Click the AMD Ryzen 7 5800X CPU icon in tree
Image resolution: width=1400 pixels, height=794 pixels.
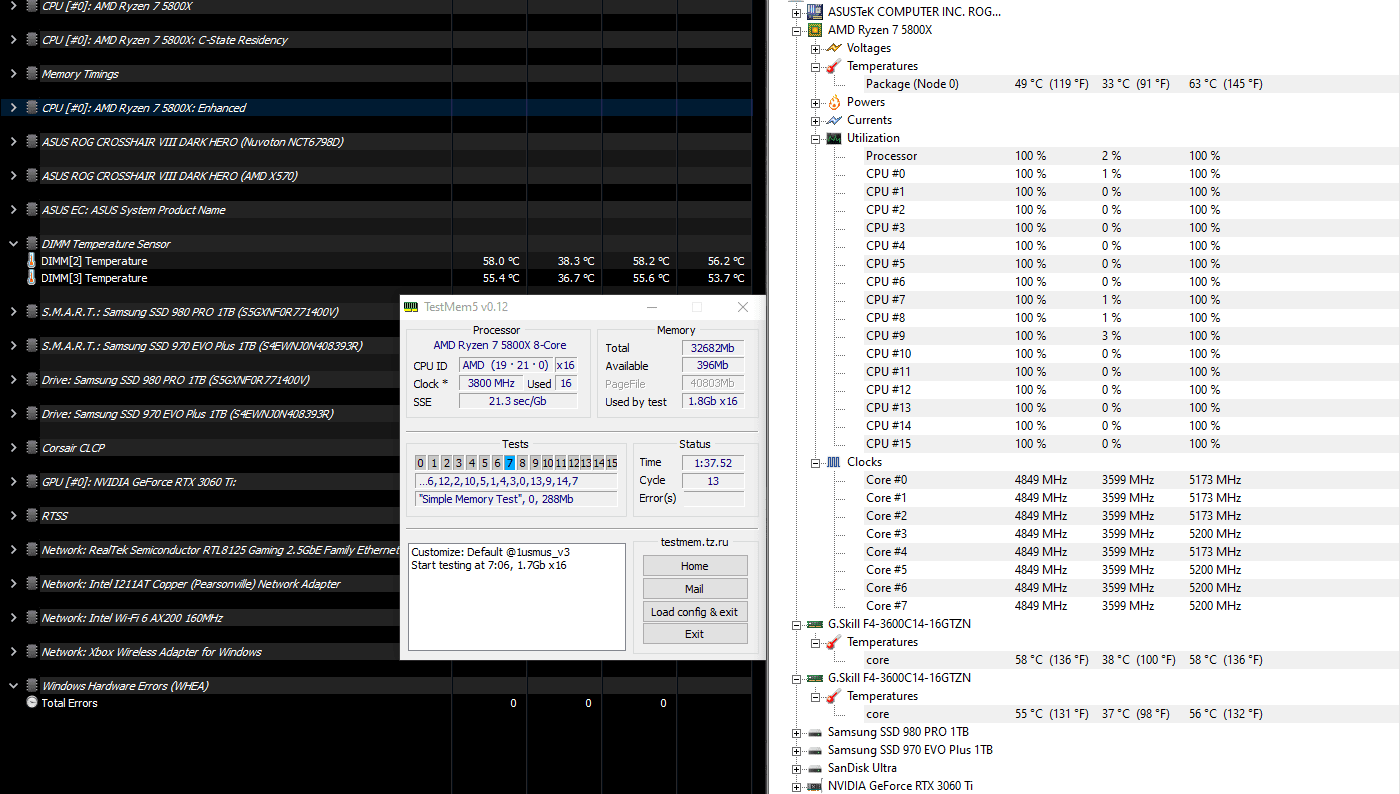[x=816, y=30]
